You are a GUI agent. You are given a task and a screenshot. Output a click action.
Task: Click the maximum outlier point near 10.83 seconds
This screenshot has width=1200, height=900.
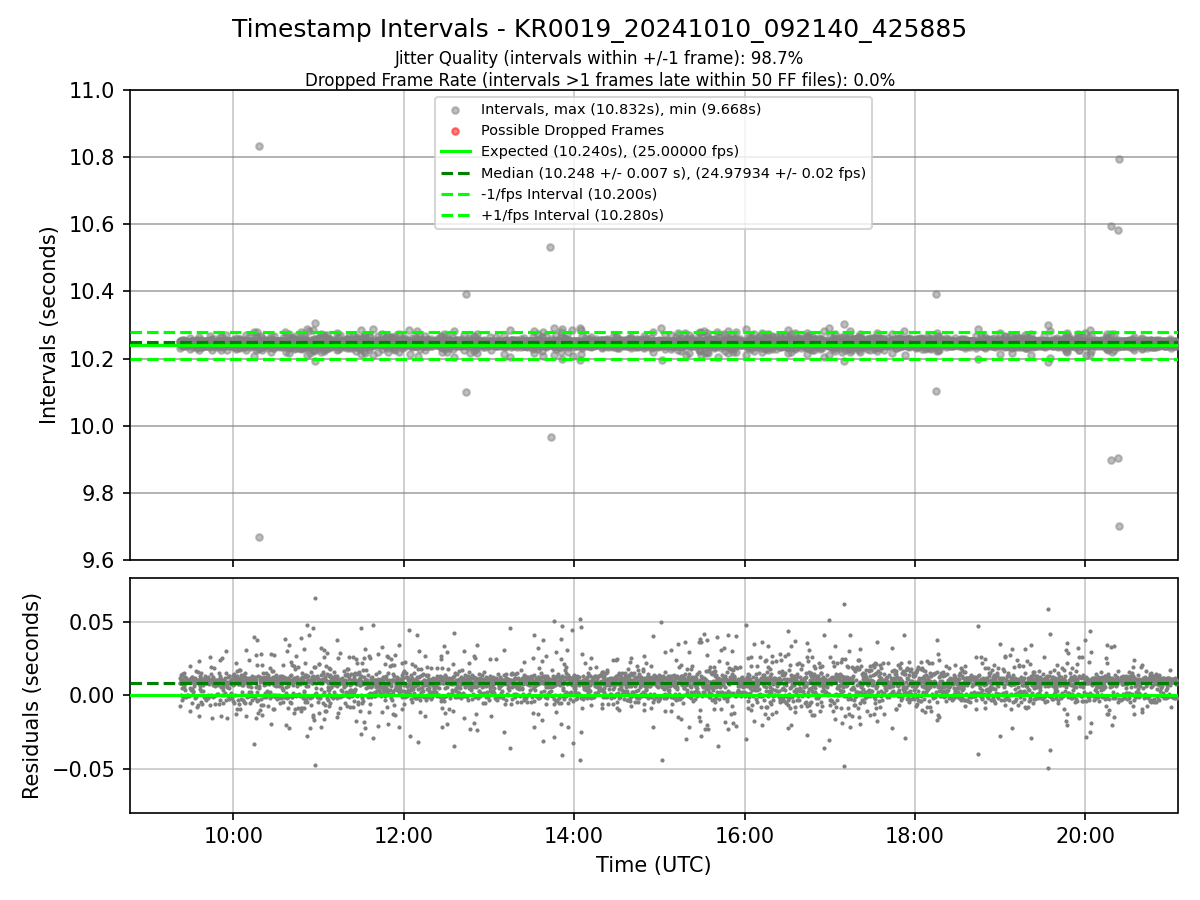(259, 146)
